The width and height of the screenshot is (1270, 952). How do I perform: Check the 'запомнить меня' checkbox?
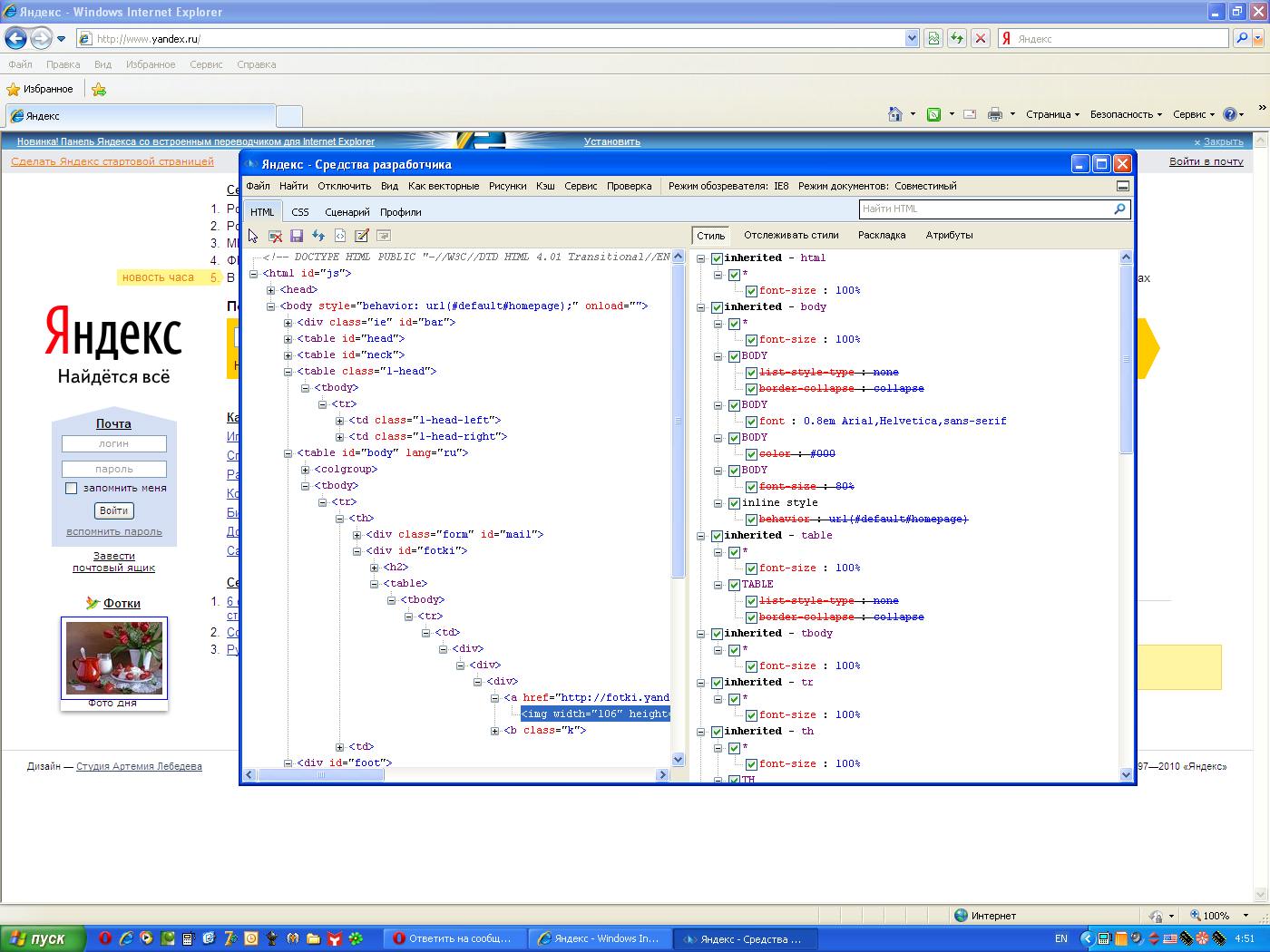(x=71, y=489)
